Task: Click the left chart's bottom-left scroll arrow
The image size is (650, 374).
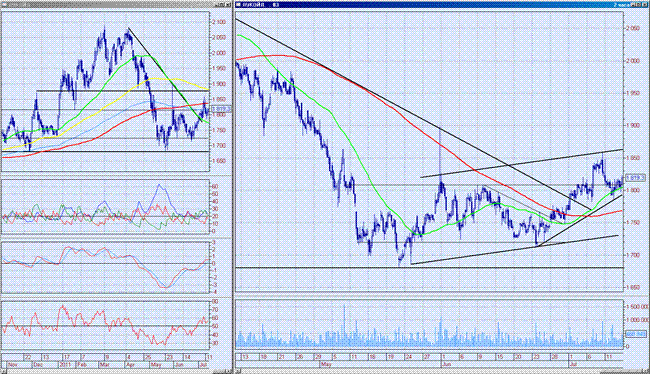Action: point(4,371)
